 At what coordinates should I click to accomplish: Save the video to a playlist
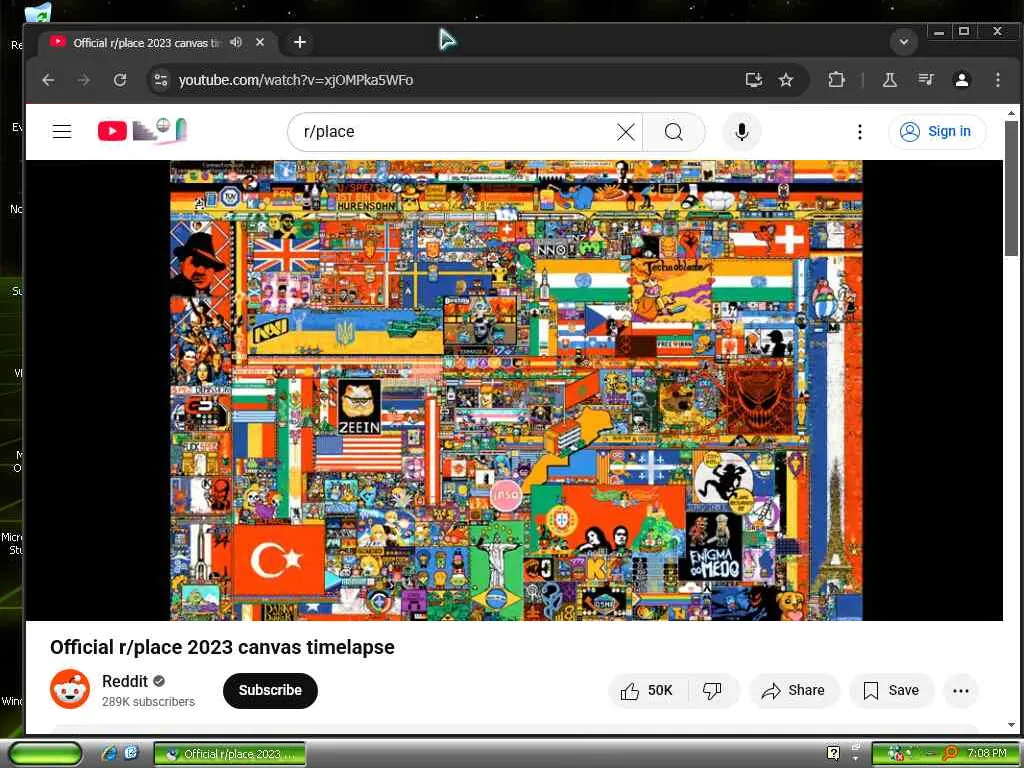pos(891,690)
